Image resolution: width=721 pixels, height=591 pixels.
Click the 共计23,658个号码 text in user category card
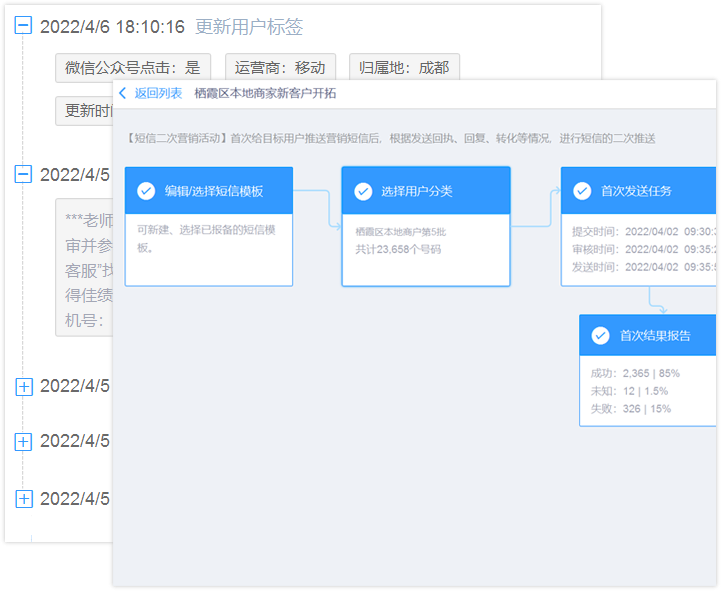point(398,249)
